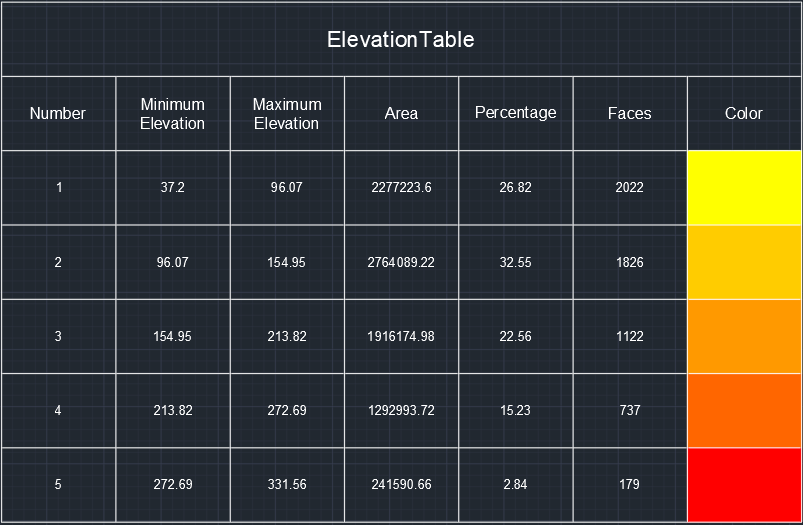Select the ElevationTable title cell
Viewport: 803px width, 525px height.
click(x=401, y=39)
